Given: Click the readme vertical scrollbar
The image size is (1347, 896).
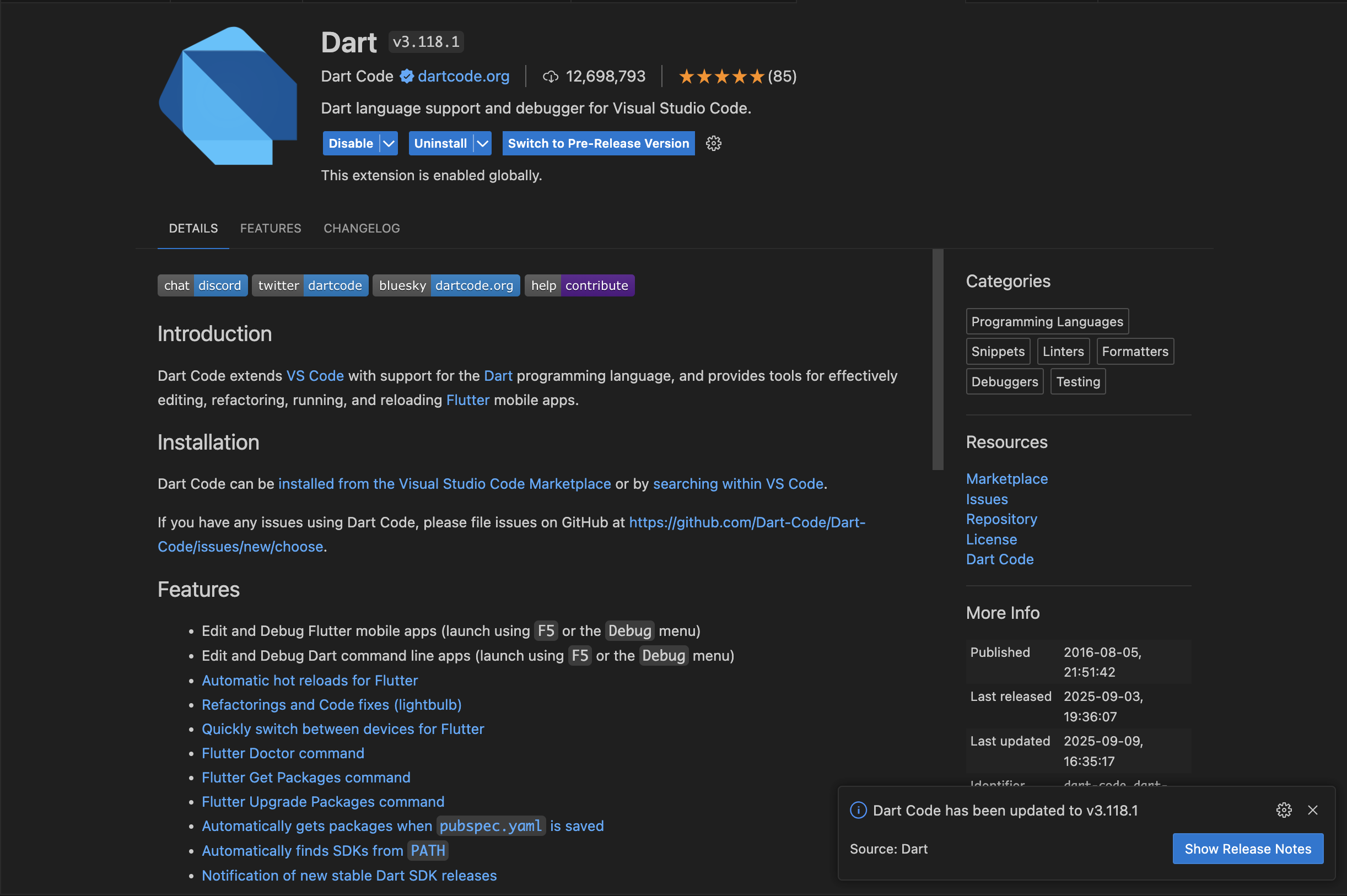Looking at the screenshot, I should (x=937, y=359).
